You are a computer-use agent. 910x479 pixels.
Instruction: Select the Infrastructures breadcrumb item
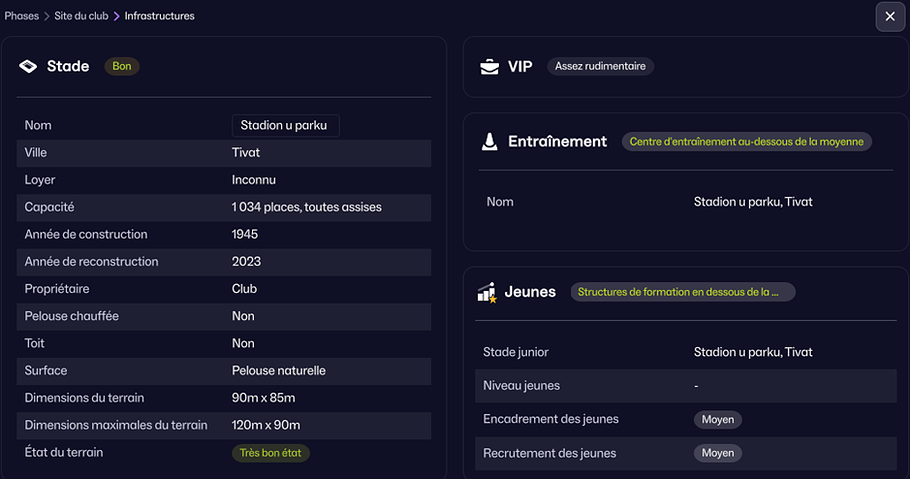click(160, 16)
